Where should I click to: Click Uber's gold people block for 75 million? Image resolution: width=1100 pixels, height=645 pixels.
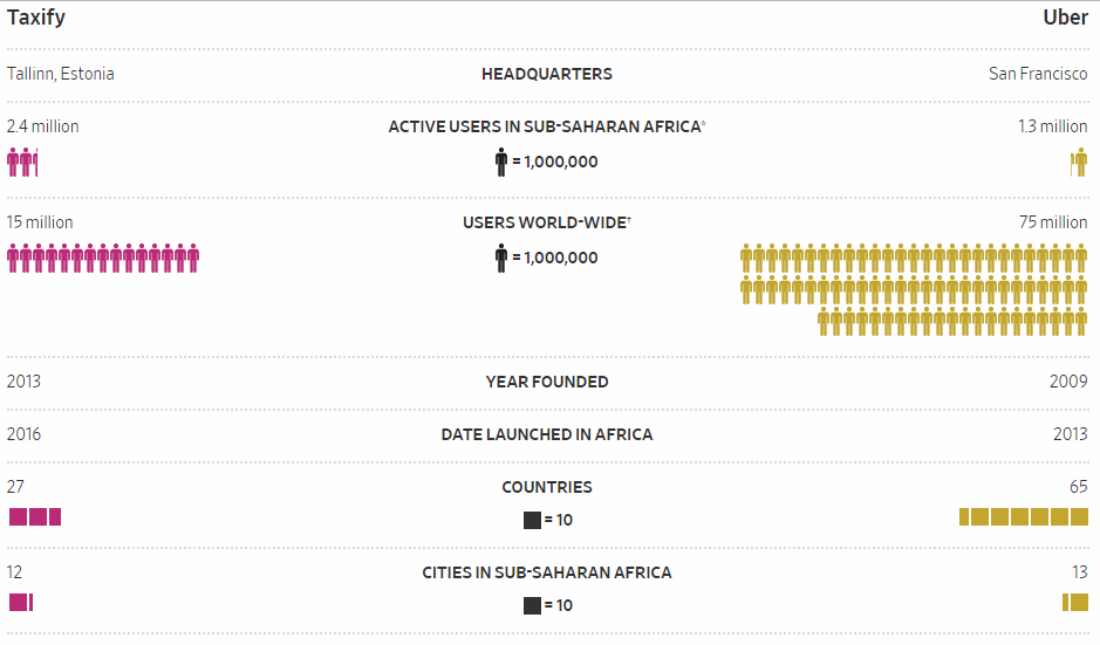click(914, 290)
